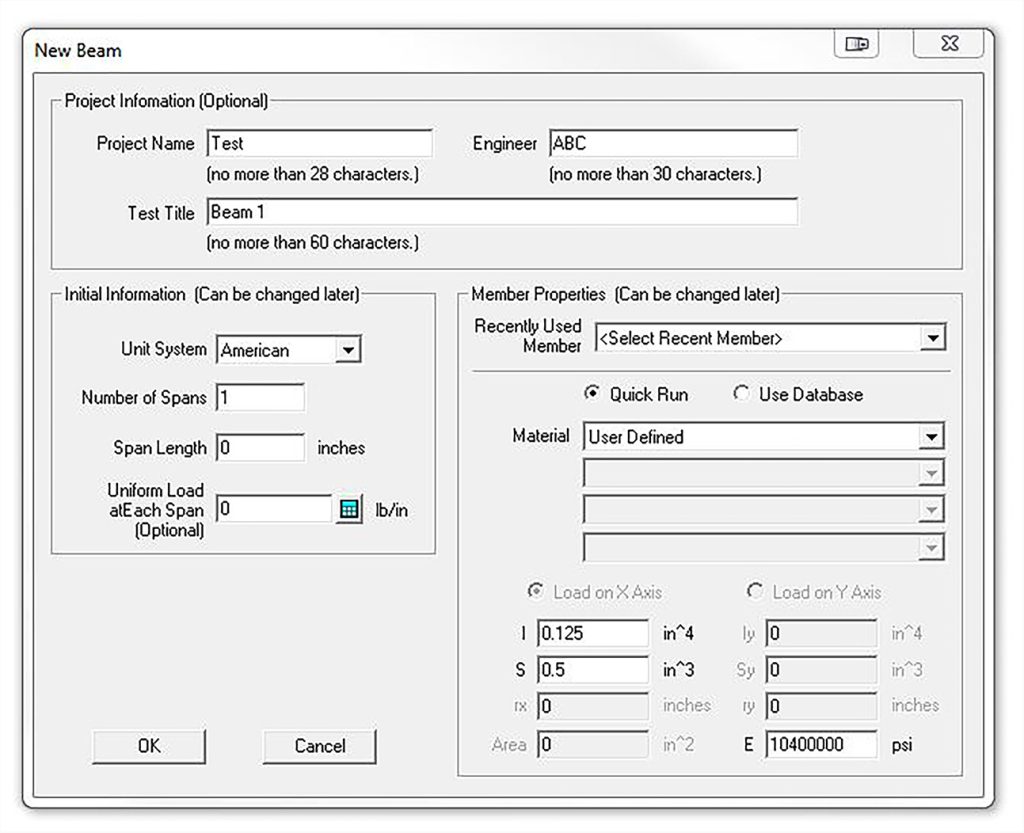Click the Span Length input box
This screenshot has width=1024, height=833.
click(260, 448)
